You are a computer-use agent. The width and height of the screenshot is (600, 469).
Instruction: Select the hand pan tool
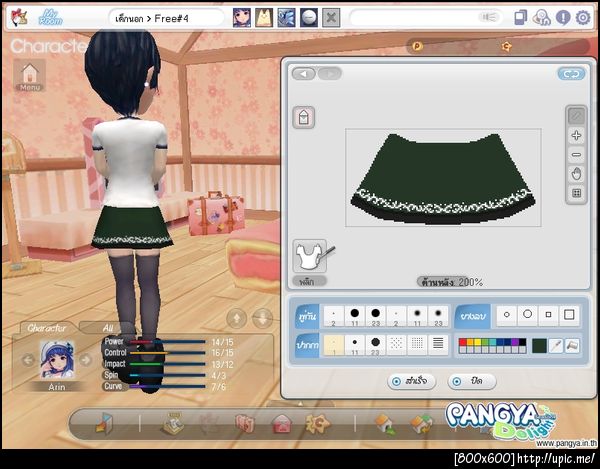tap(576, 174)
